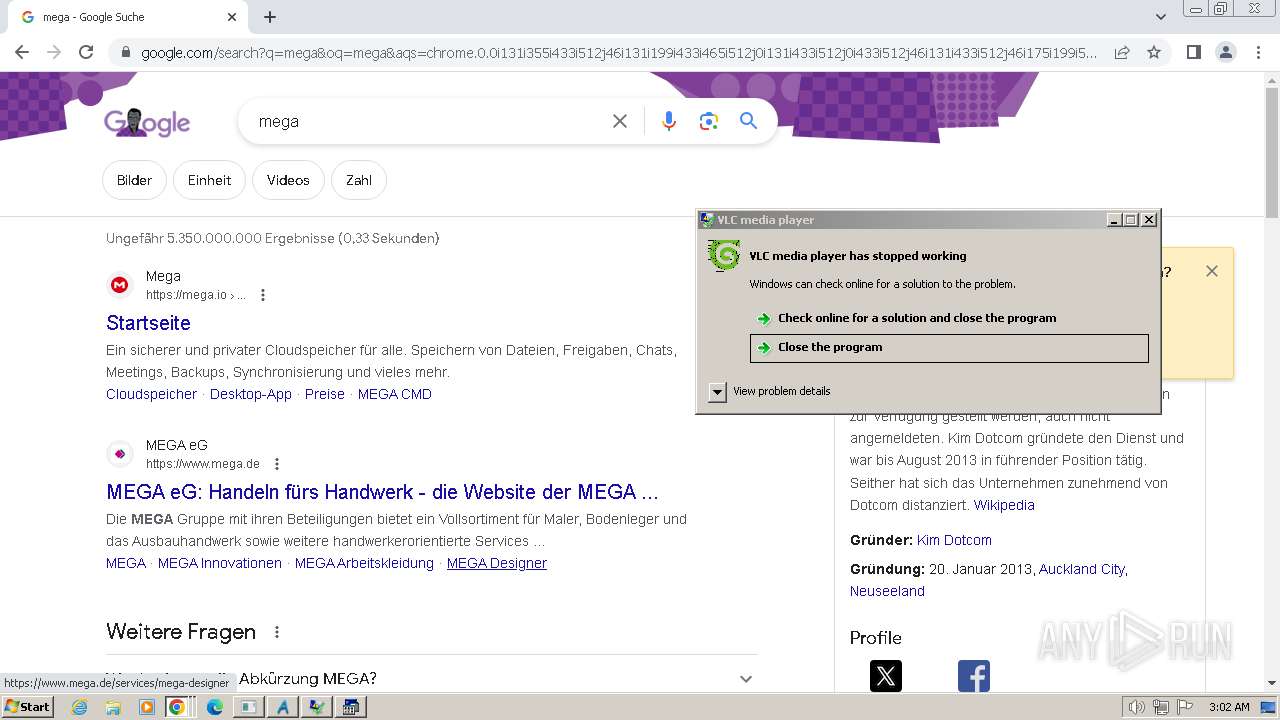Screen dimensions: 1280x720
Task: Open the Auckland City link
Action: (x=1082, y=569)
